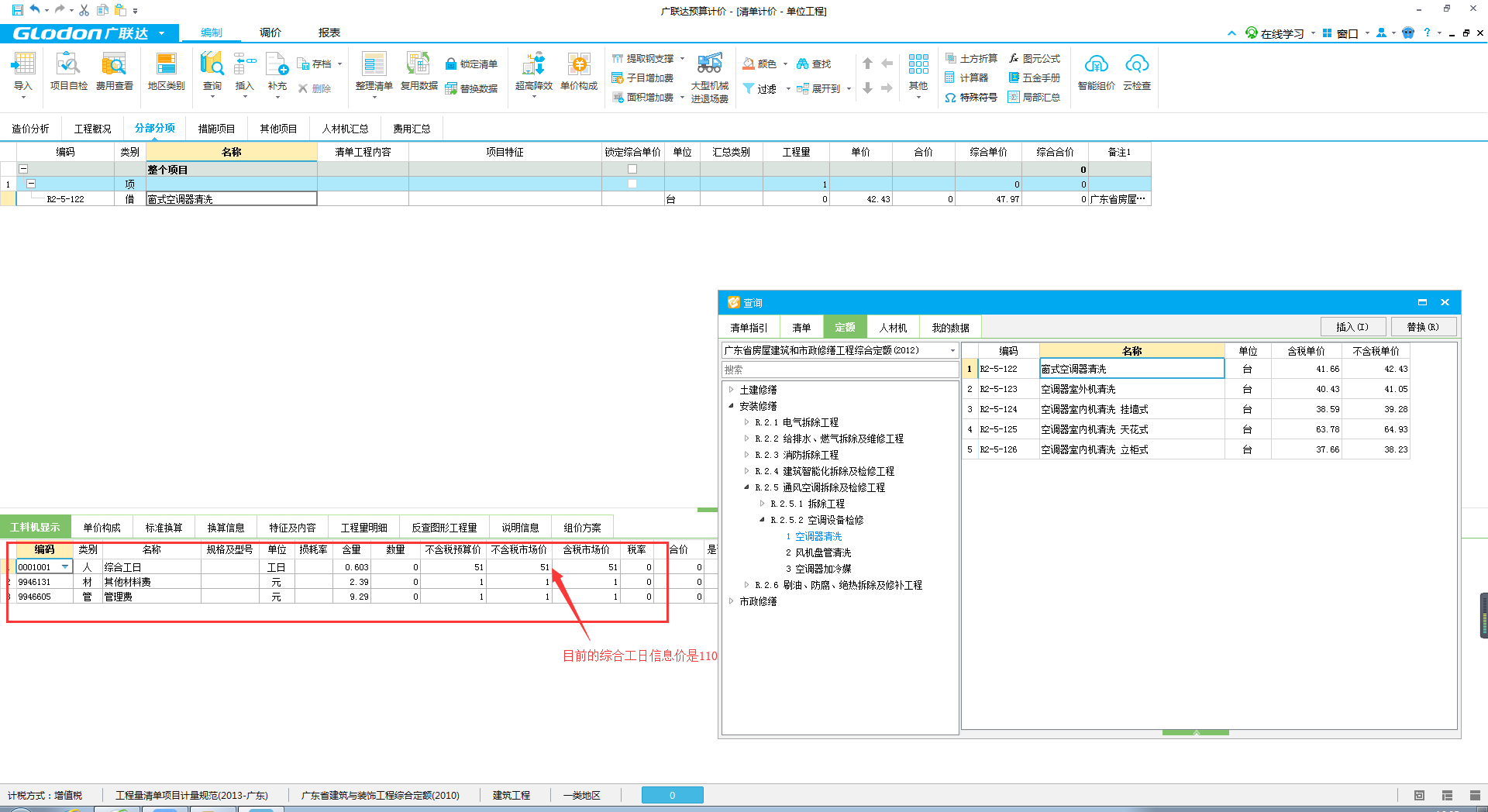Viewport: 1488px width, 812px height.
Task: Open the 导入 import tool
Action: pos(23,72)
